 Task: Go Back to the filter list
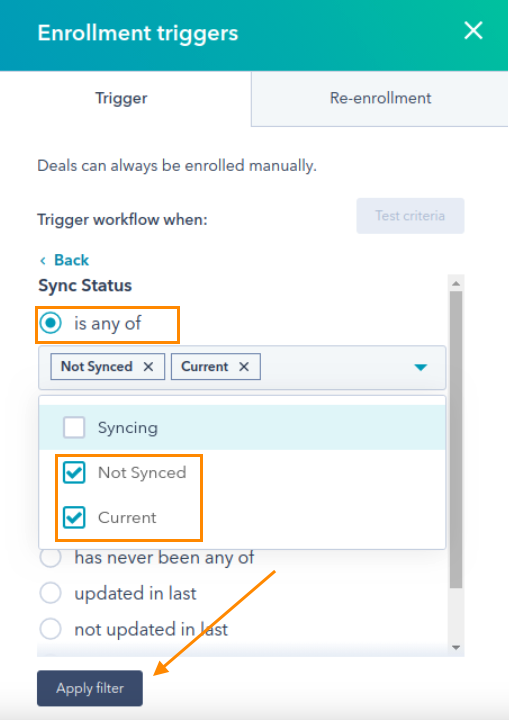click(x=71, y=260)
